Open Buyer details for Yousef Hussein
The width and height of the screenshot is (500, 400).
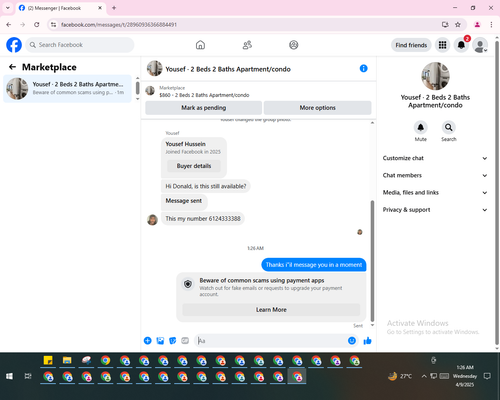194,166
